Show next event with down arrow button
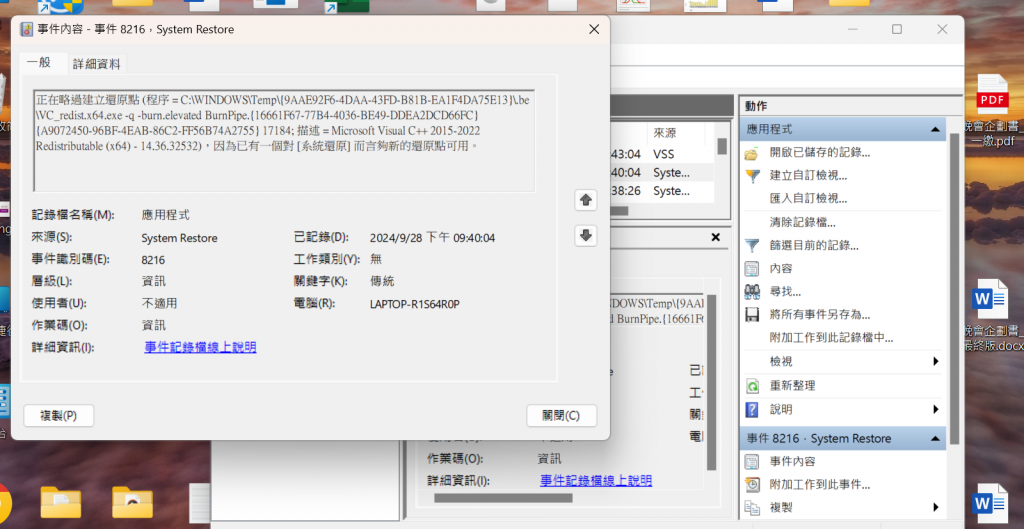 coord(586,235)
